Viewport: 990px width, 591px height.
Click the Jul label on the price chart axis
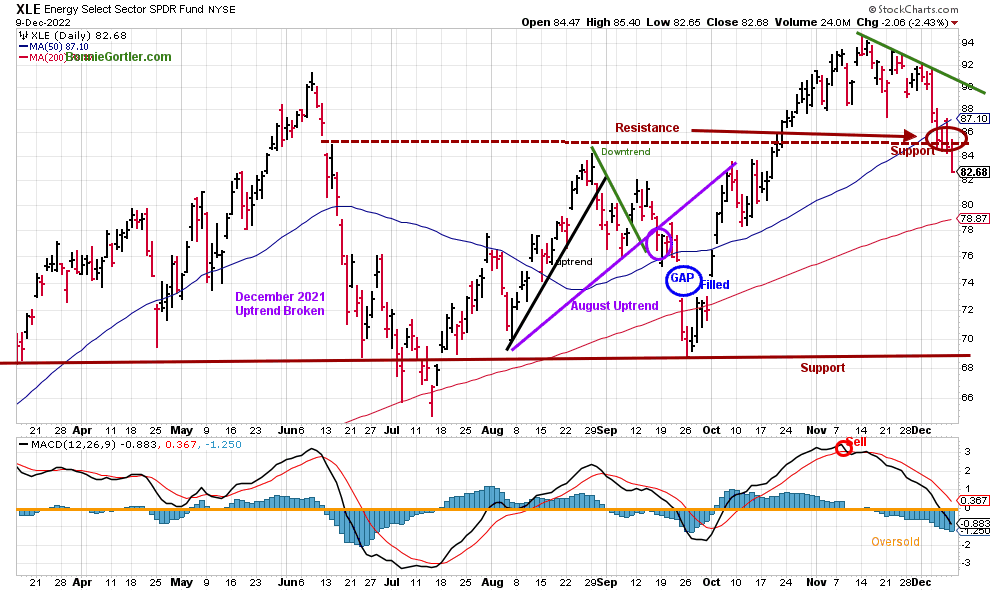pyautogui.click(x=391, y=430)
